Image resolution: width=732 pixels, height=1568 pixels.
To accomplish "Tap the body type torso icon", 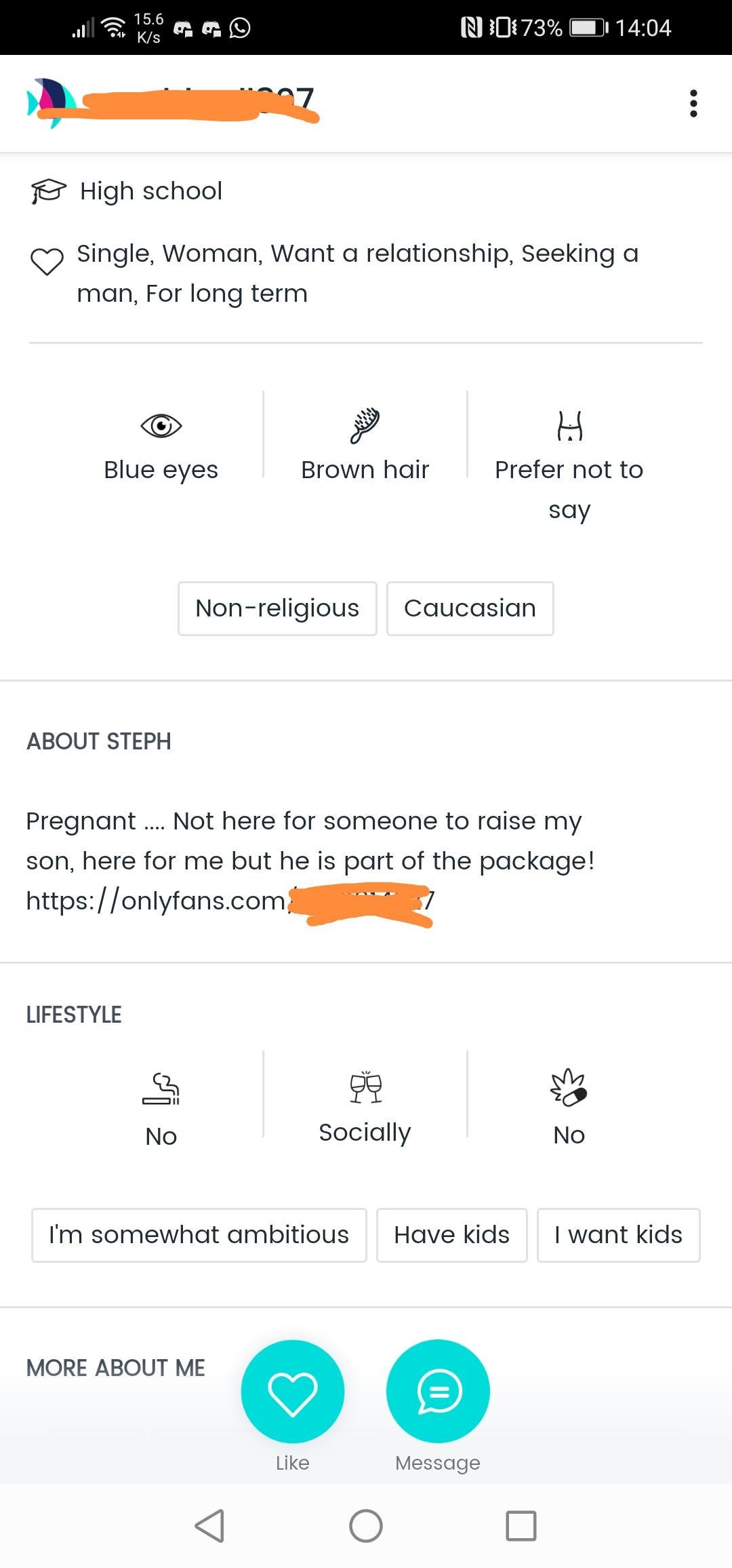I will point(569,426).
